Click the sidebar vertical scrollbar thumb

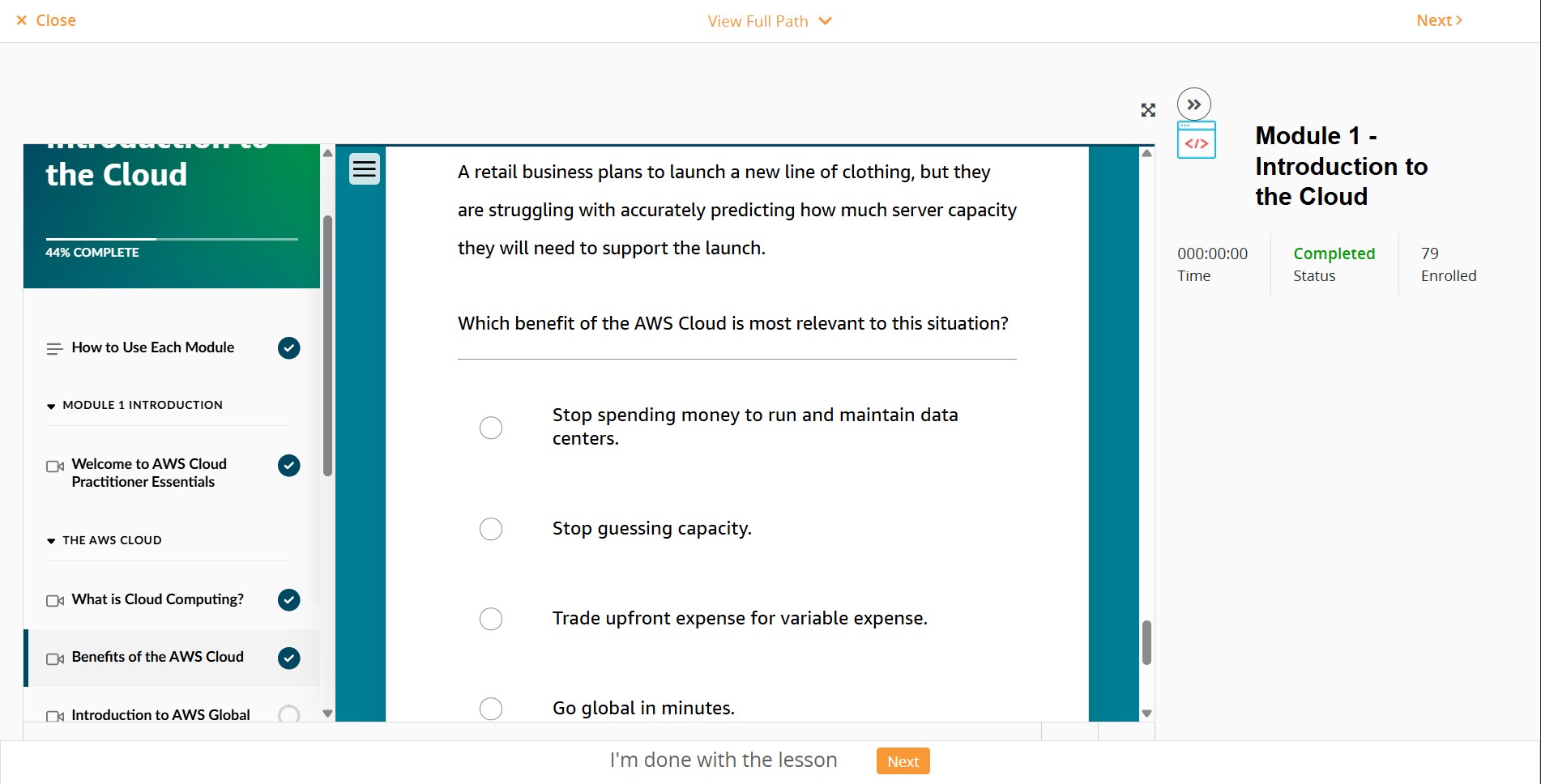[x=327, y=346]
